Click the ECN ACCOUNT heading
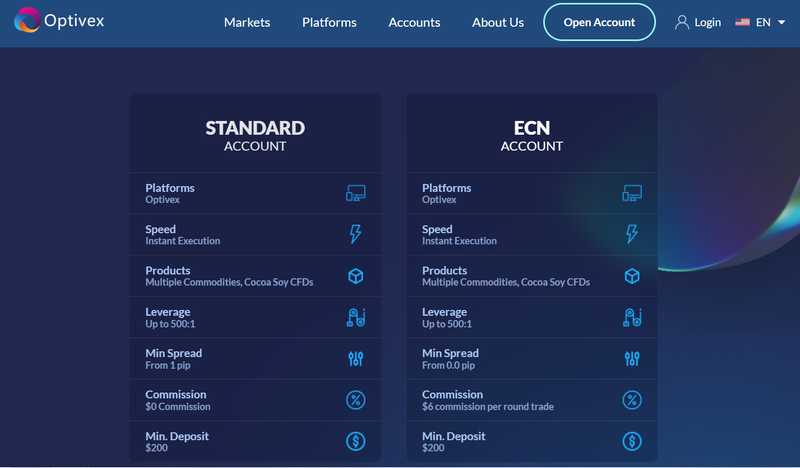 532,136
